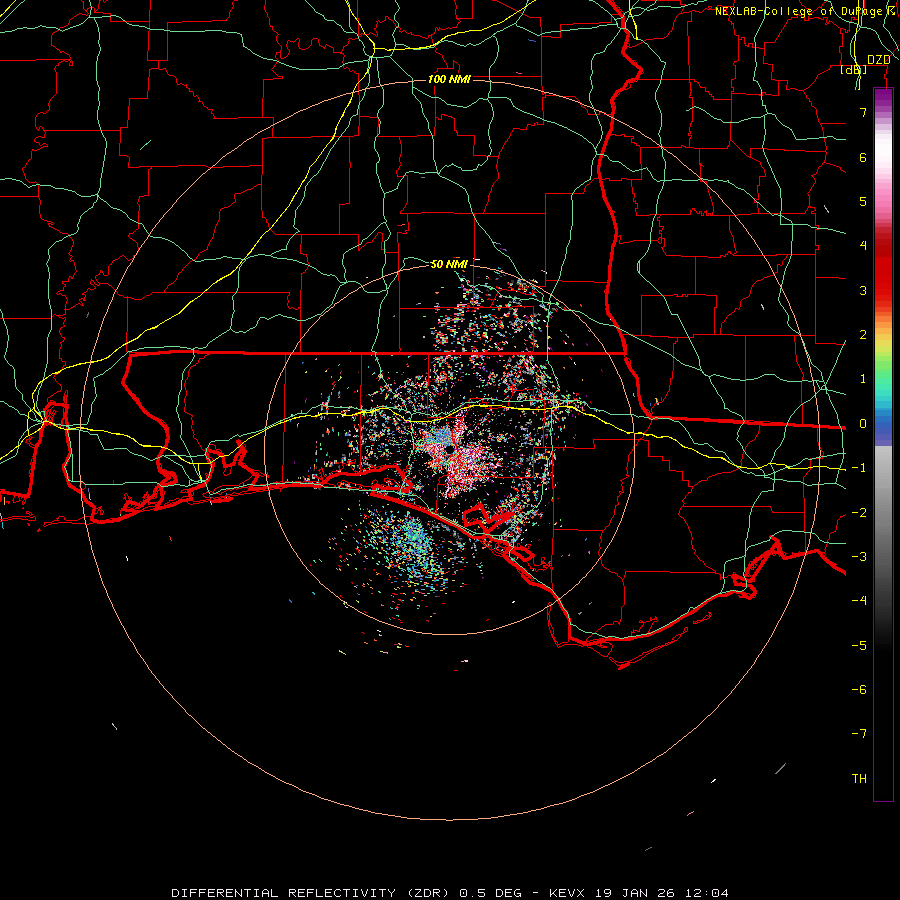The width and height of the screenshot is (900, 900).
Task: Click the [dB] units label
Action: pos(854,69)
